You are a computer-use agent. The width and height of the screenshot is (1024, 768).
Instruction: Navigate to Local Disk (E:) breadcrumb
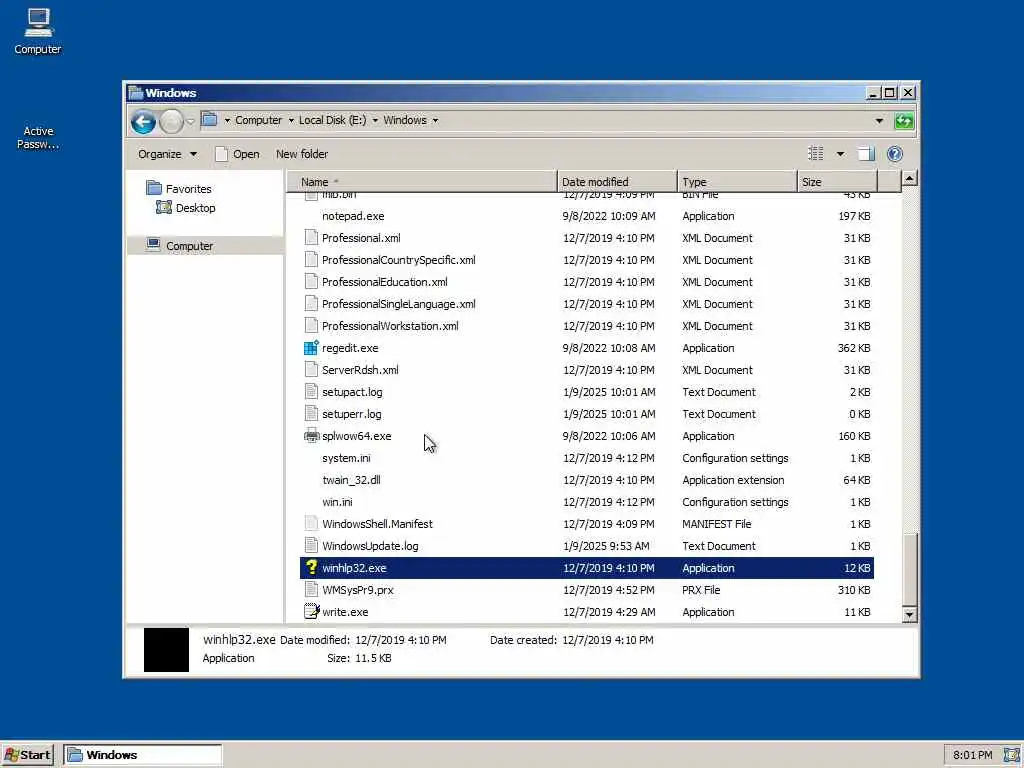point(332,120)
